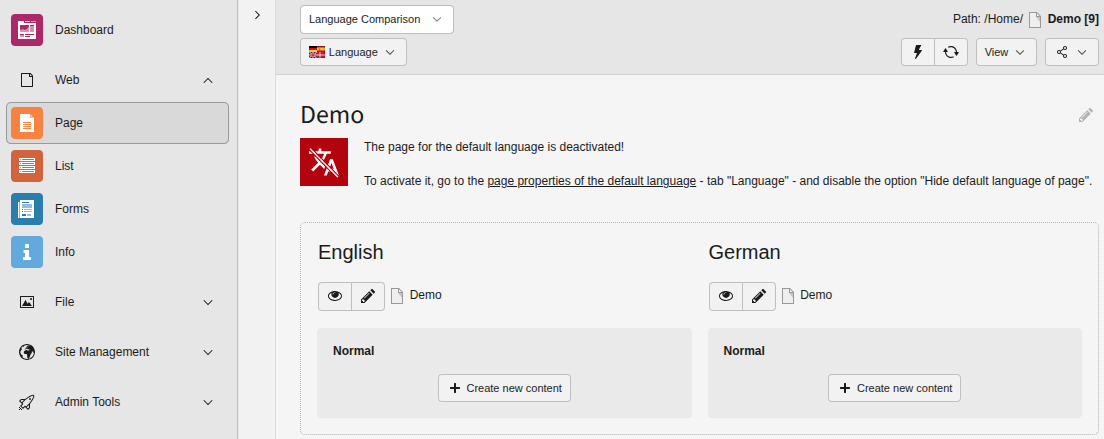Create new content in German column
Screen dimensions: 1104x439
(x=894, y=388)
